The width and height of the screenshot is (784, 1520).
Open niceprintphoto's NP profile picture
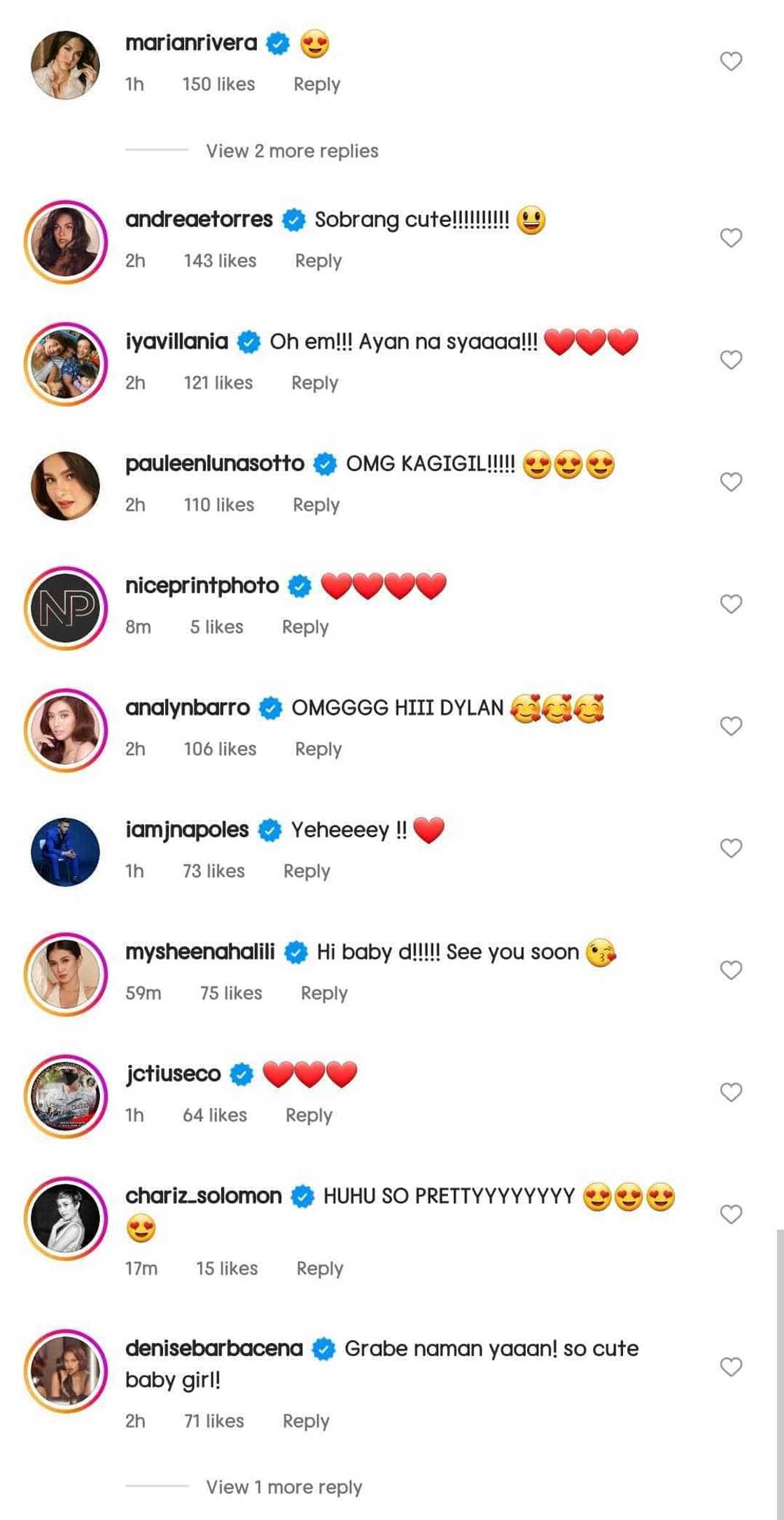pos(66,608)
